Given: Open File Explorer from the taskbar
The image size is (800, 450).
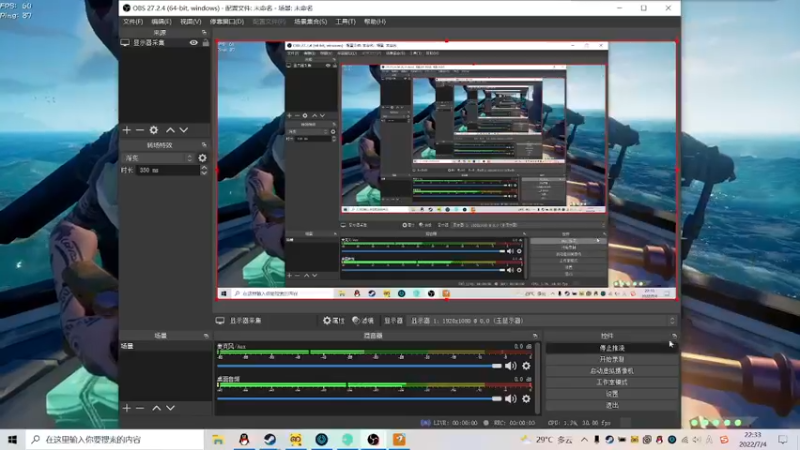Looking at the screenshot, I should [218, 439].
